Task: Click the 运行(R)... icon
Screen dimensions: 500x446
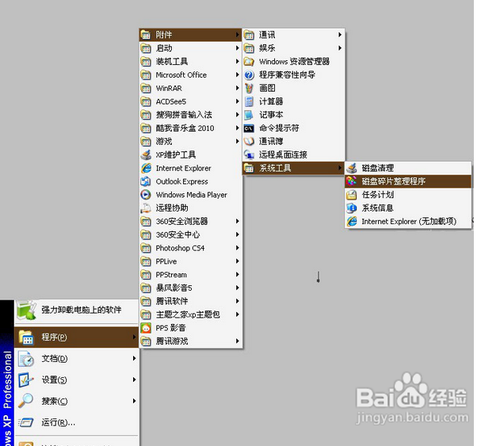Action: 26,422
